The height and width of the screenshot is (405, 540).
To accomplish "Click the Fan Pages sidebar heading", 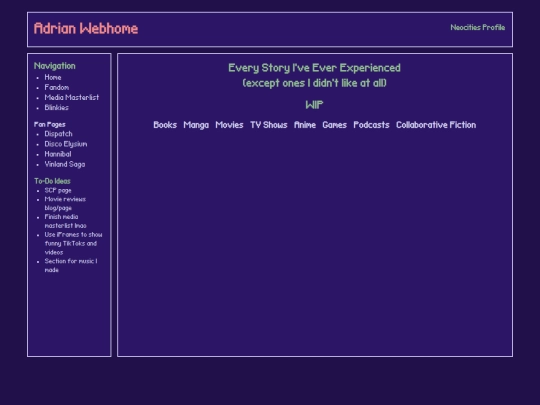I will [50, 124].
